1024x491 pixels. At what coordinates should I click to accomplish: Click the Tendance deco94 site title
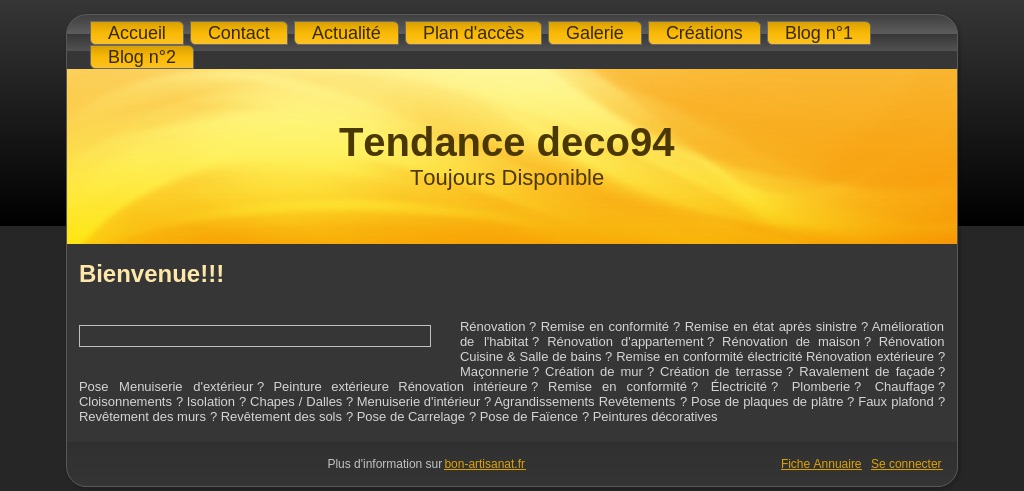coord(506,142)
